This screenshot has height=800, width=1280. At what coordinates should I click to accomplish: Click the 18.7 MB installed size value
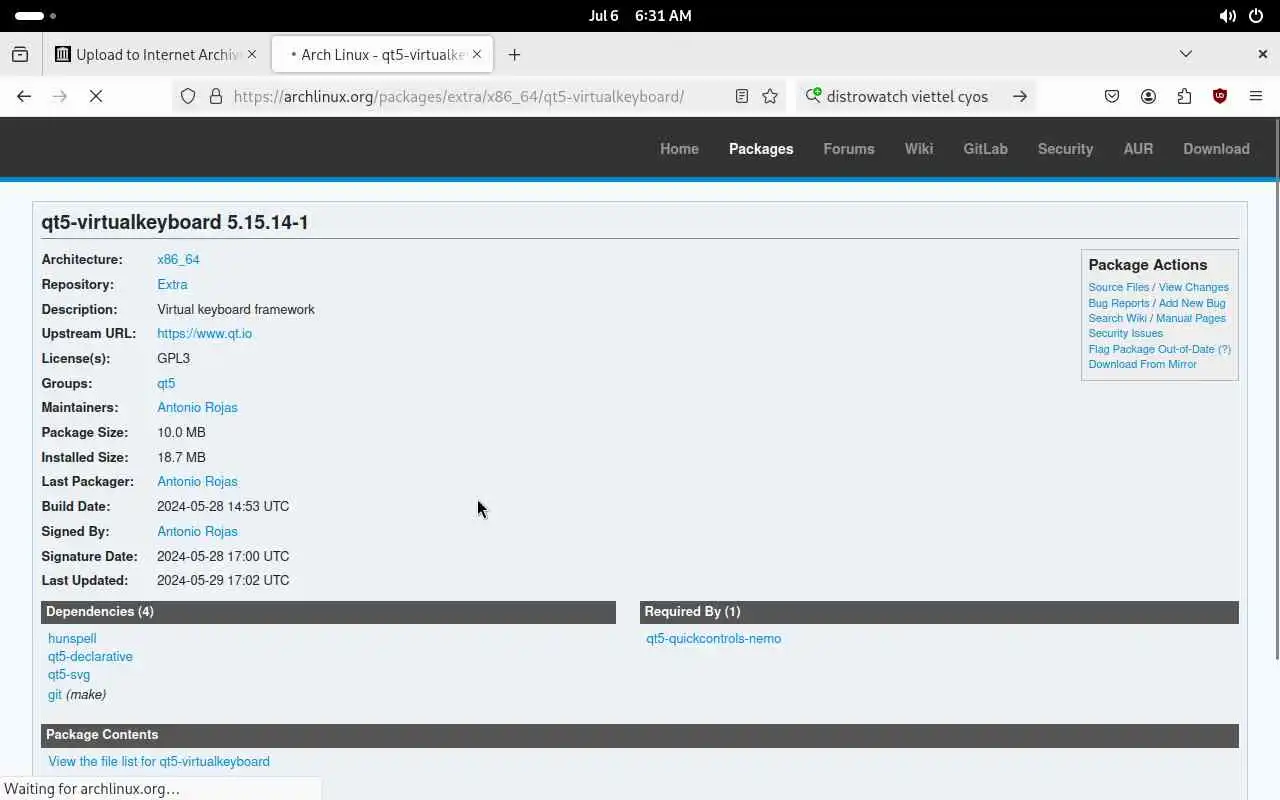(181, 457)
